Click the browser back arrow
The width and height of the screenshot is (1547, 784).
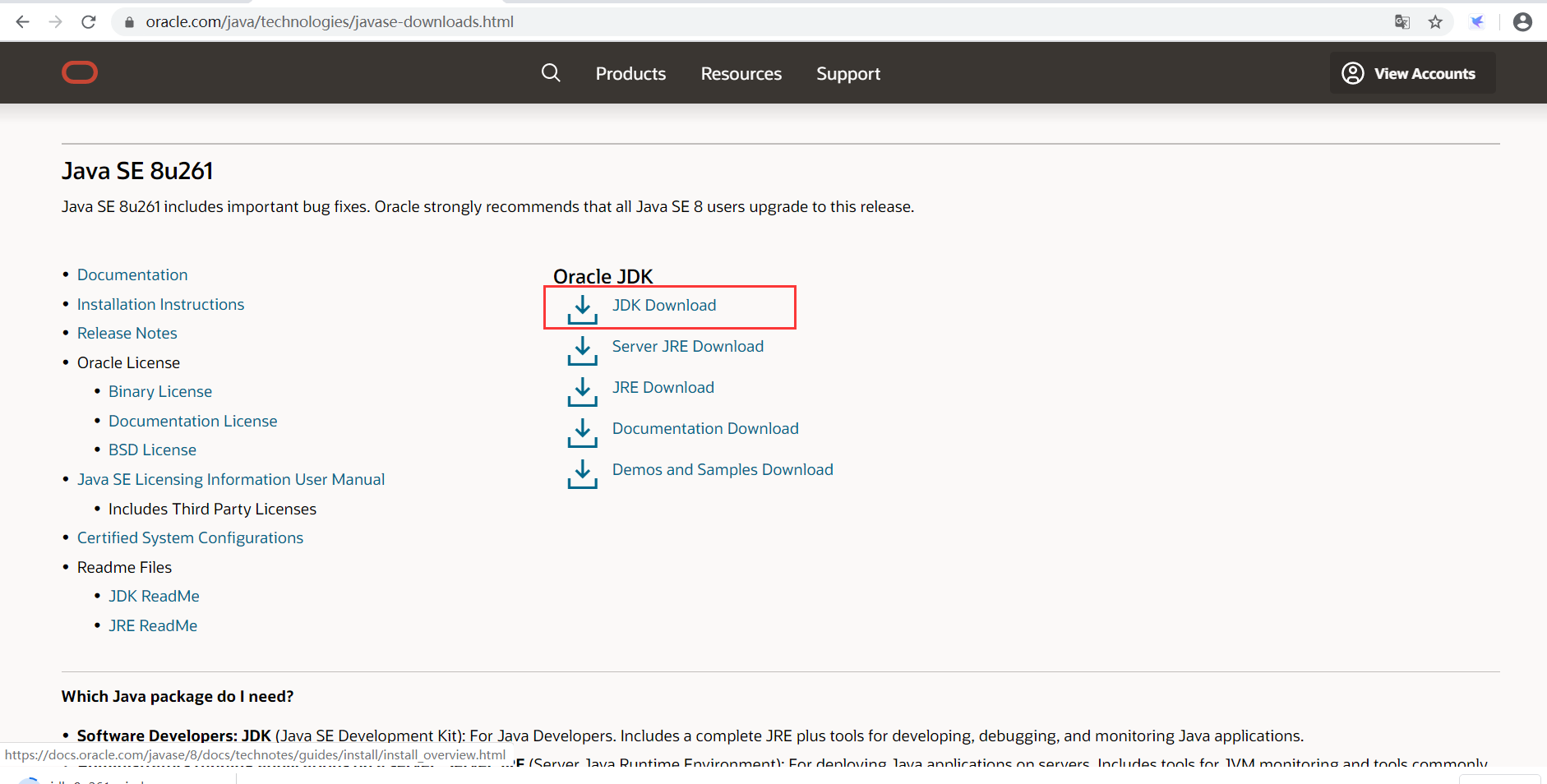point(23,22)
